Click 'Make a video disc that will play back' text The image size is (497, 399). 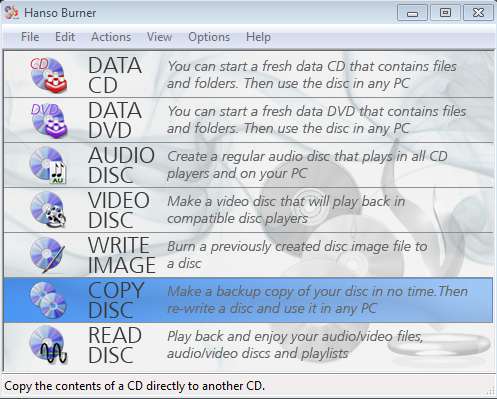tap(286, 210)
